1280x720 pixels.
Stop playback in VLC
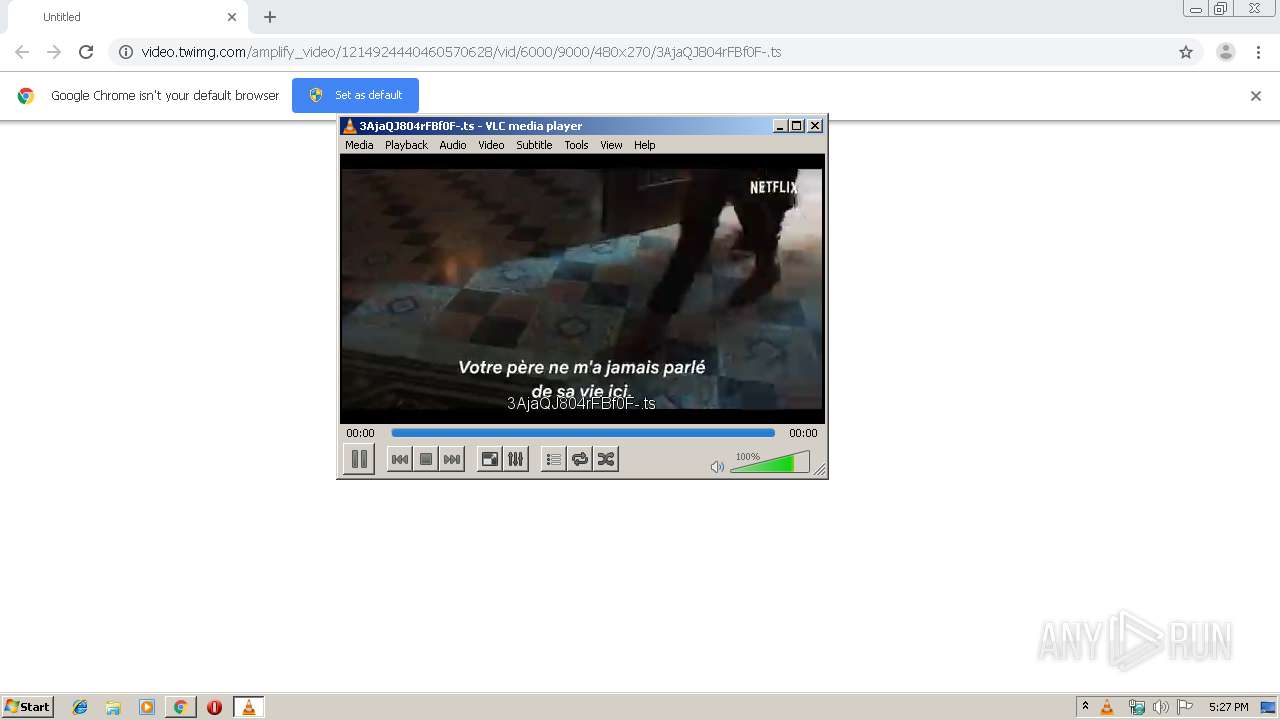point(426,459)
